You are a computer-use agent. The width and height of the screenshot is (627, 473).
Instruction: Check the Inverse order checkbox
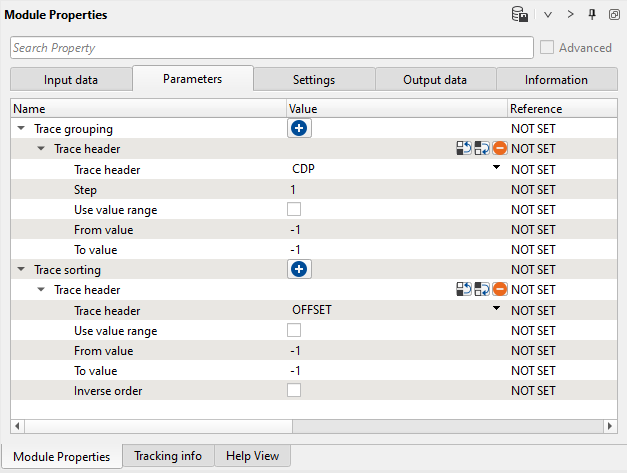[295, 391]
